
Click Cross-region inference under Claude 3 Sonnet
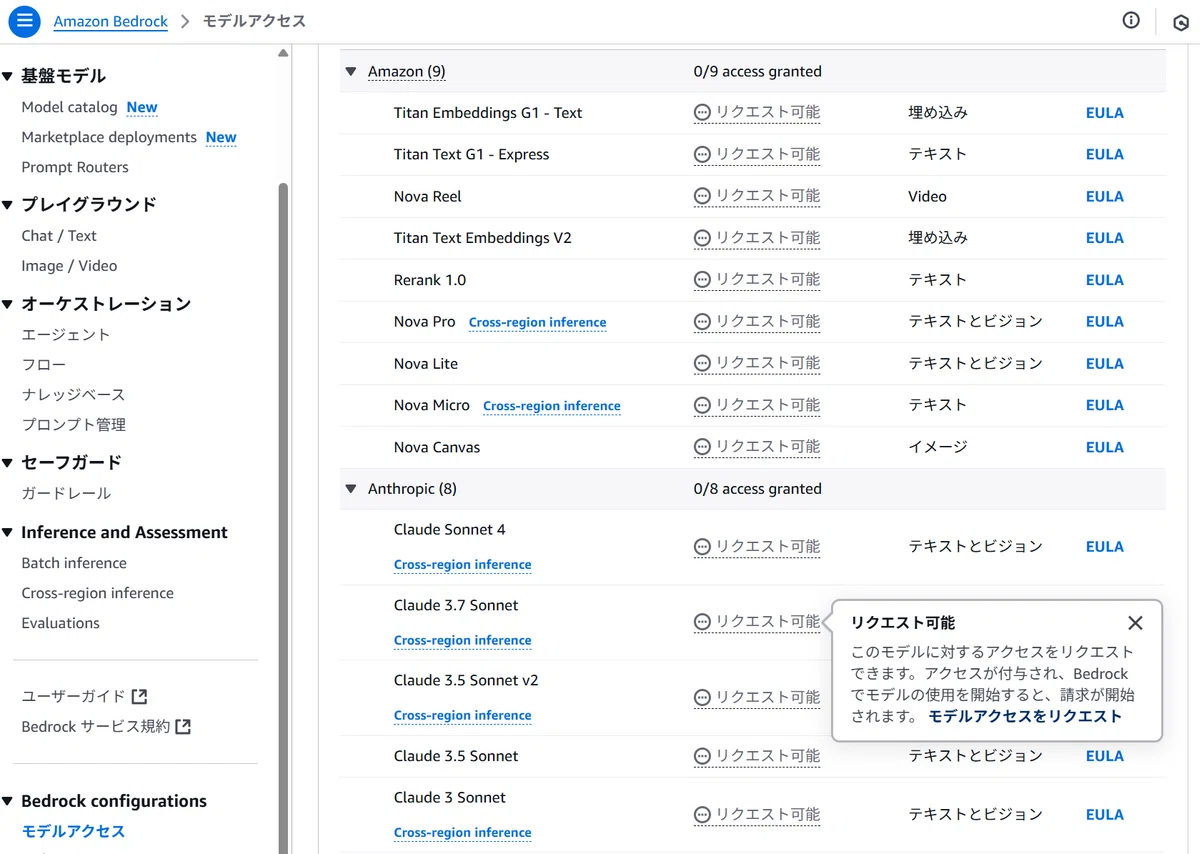(x=463, y=833)
